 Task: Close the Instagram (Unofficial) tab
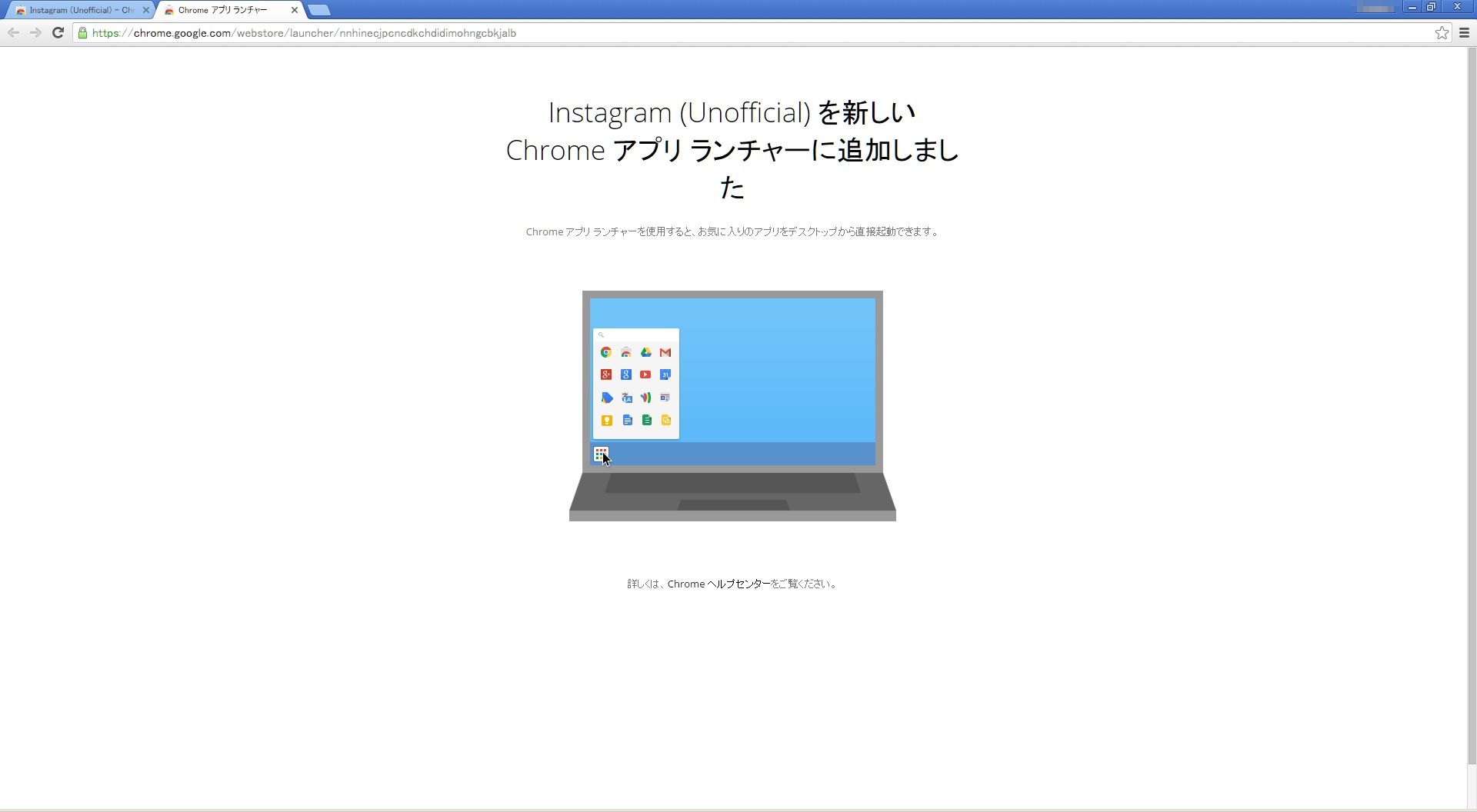tap(146, 10)
